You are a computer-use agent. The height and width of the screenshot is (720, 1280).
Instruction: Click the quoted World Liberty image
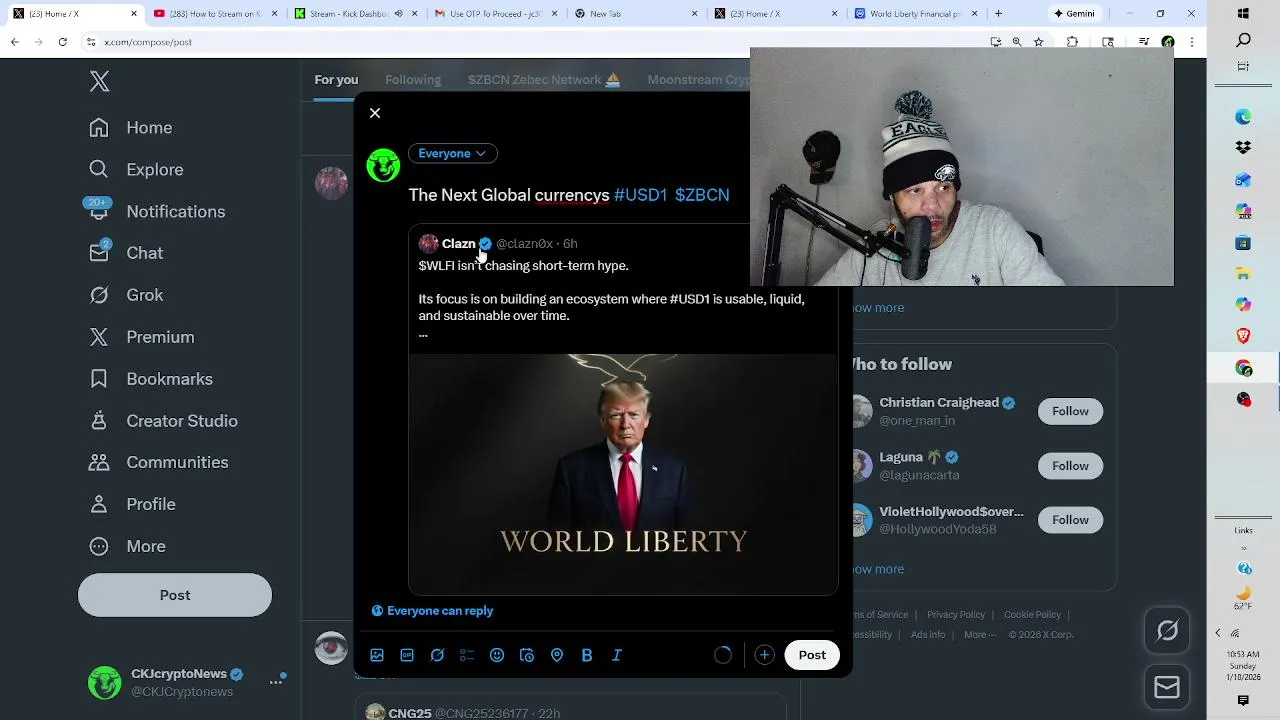coord(623,474)
